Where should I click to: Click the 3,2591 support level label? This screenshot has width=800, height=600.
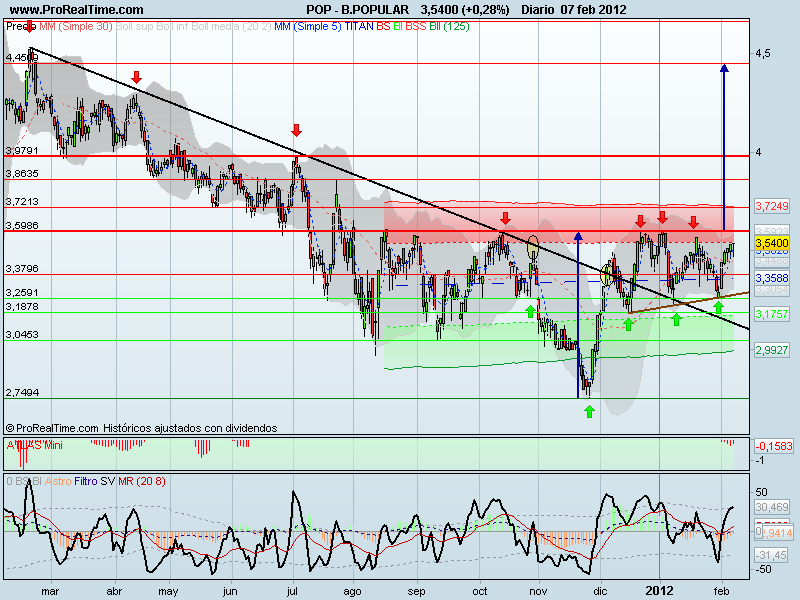21,292
